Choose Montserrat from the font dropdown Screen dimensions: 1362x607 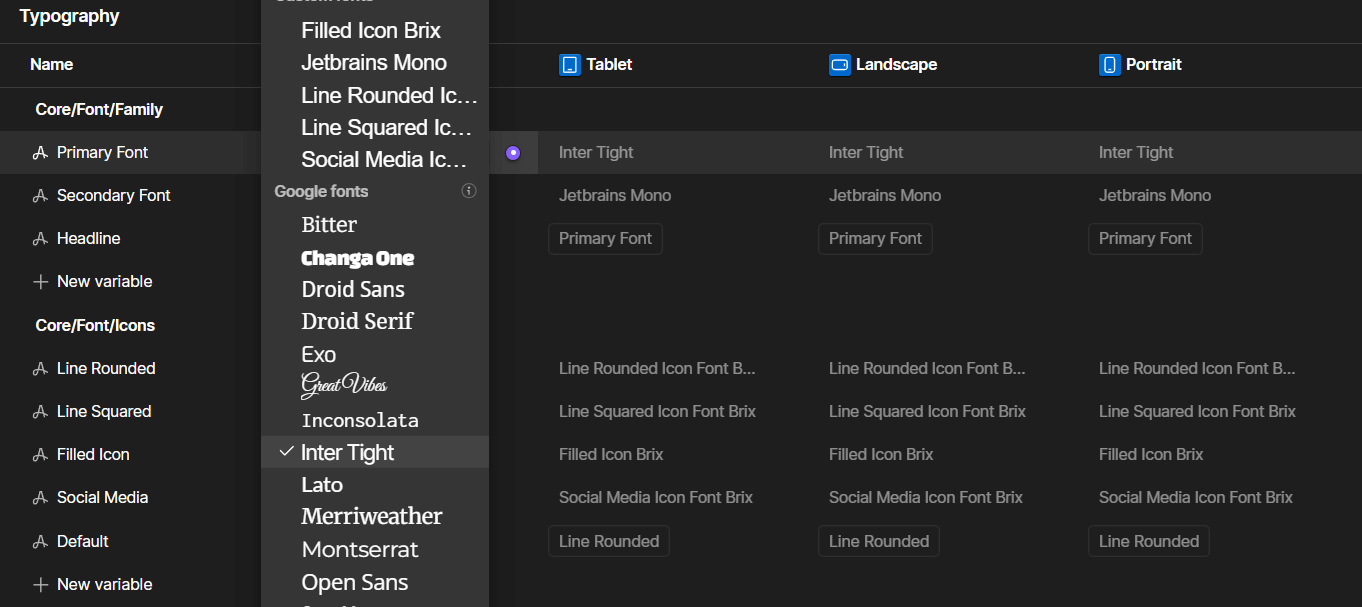click(x=359, y=549)
